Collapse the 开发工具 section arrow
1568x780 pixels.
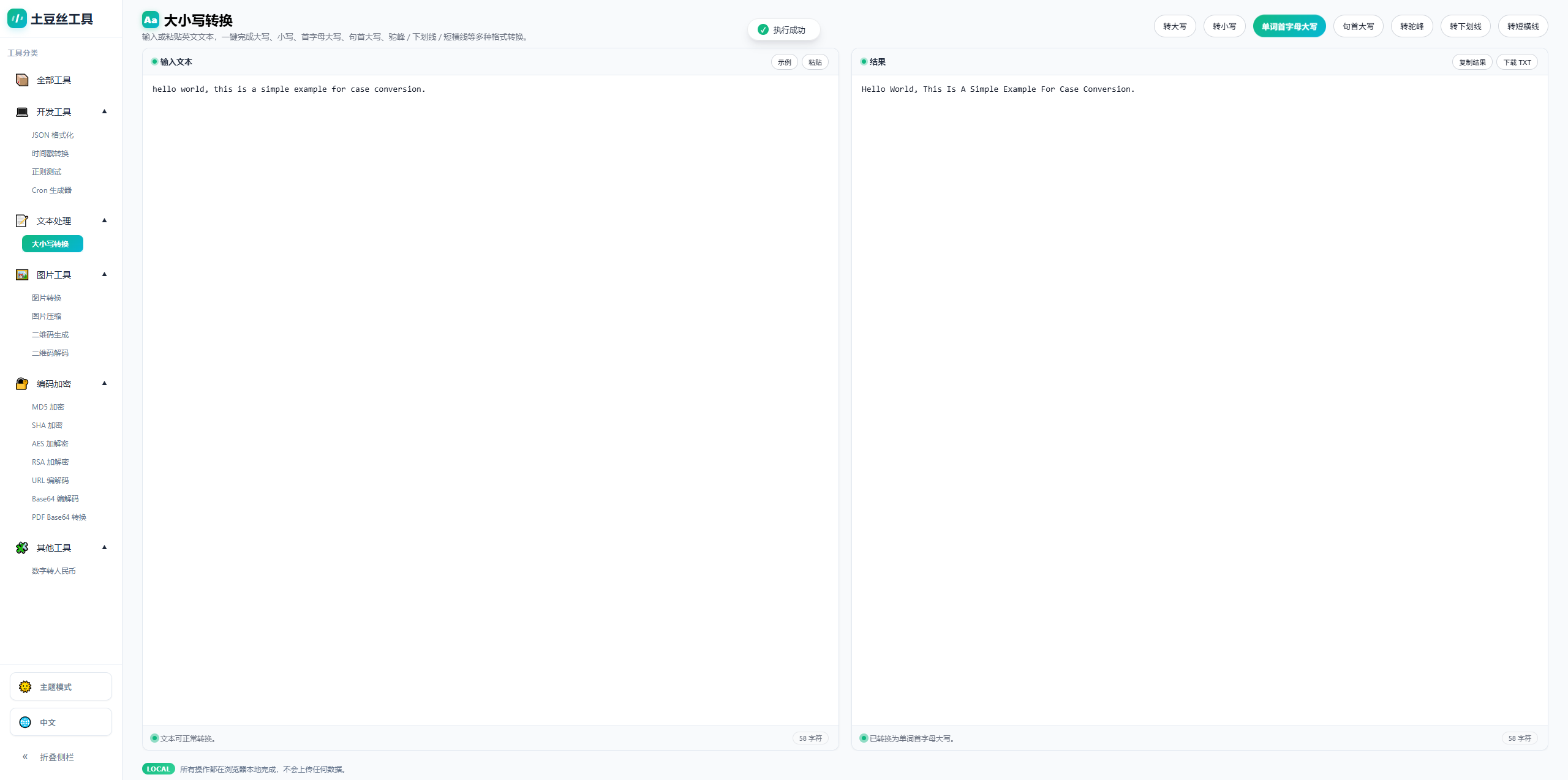pos(104,111)
